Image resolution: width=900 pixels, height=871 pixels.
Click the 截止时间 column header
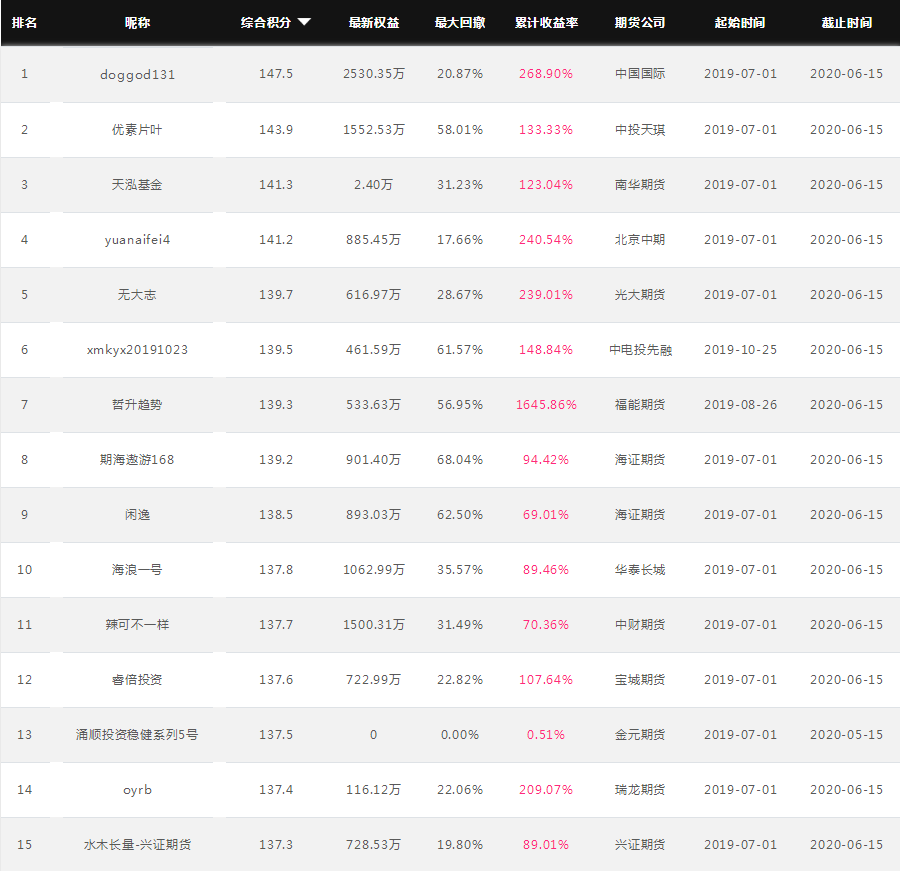(x=847, y=22)
